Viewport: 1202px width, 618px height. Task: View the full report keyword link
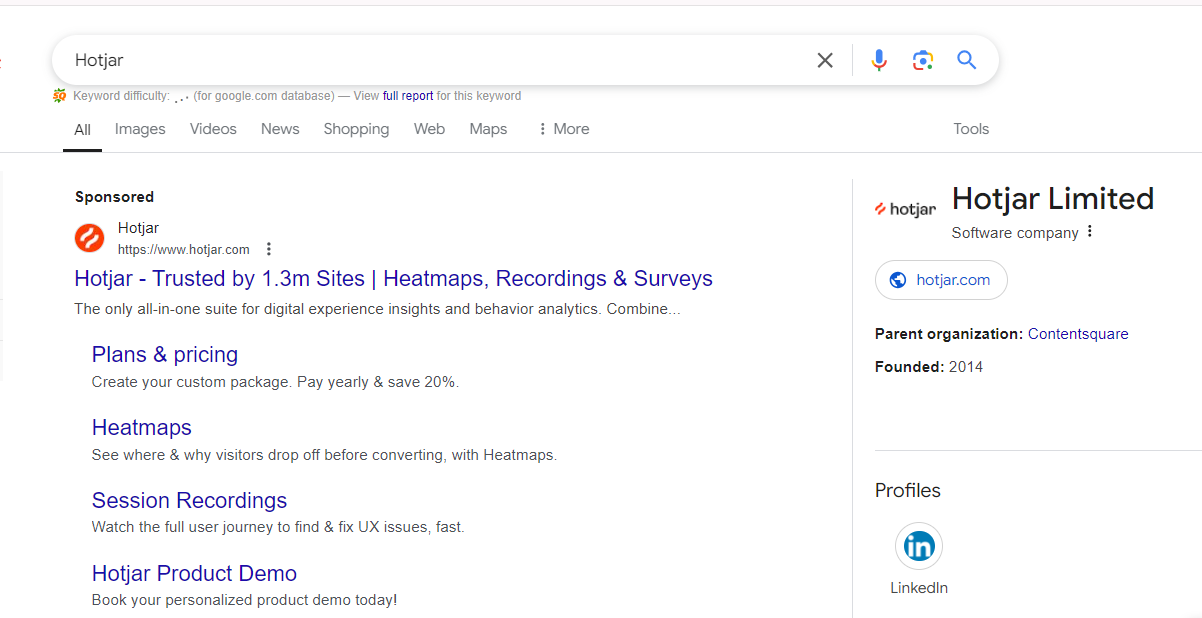coord(408,96)
